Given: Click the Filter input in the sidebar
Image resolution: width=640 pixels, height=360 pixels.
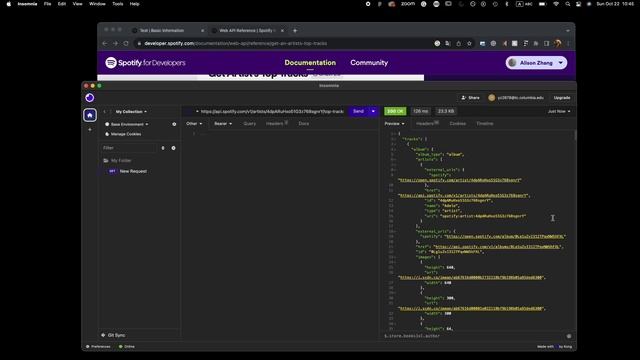Looking at the screenshot, I should (129, 148).
